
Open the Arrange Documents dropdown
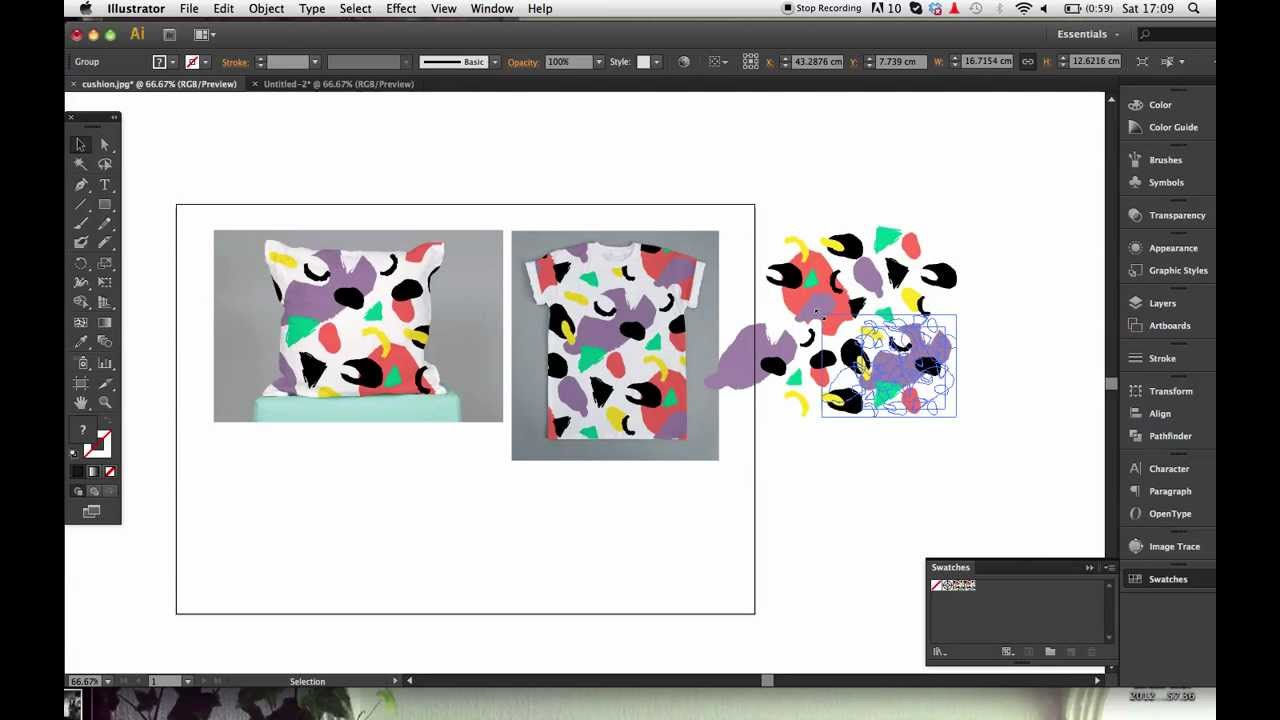coord(204,35)
